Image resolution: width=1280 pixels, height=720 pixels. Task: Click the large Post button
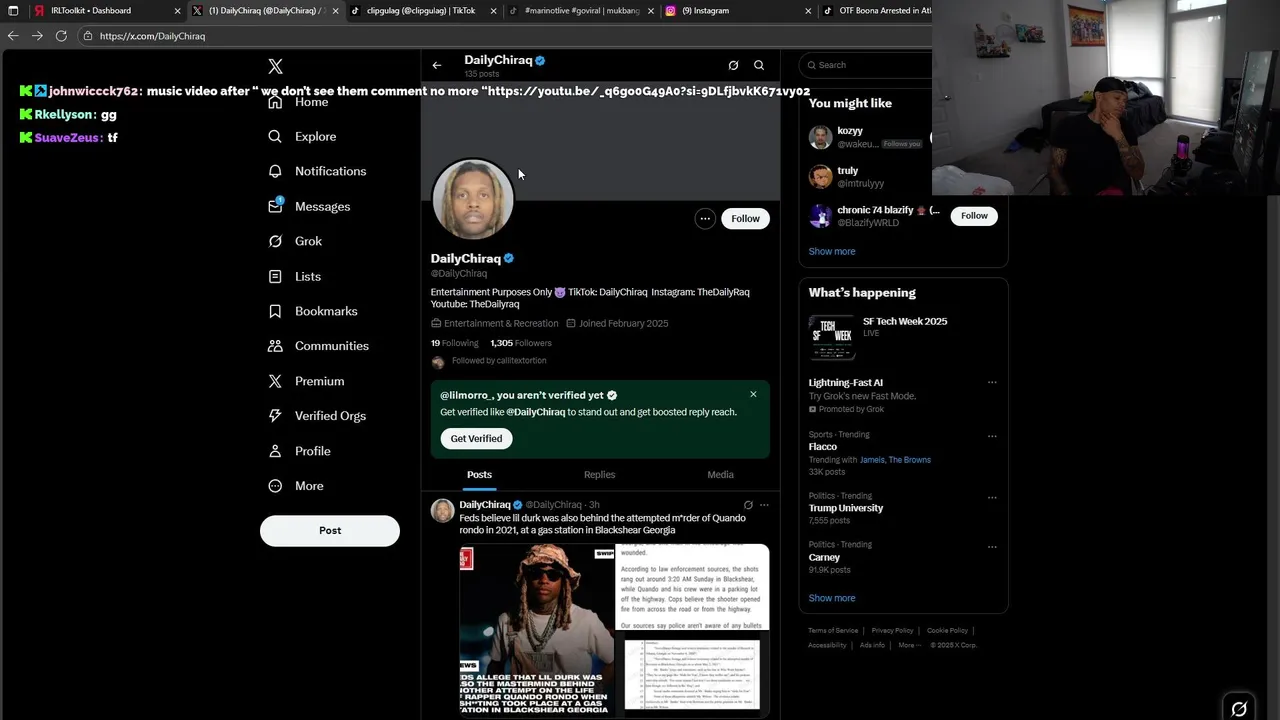point(330,531)
